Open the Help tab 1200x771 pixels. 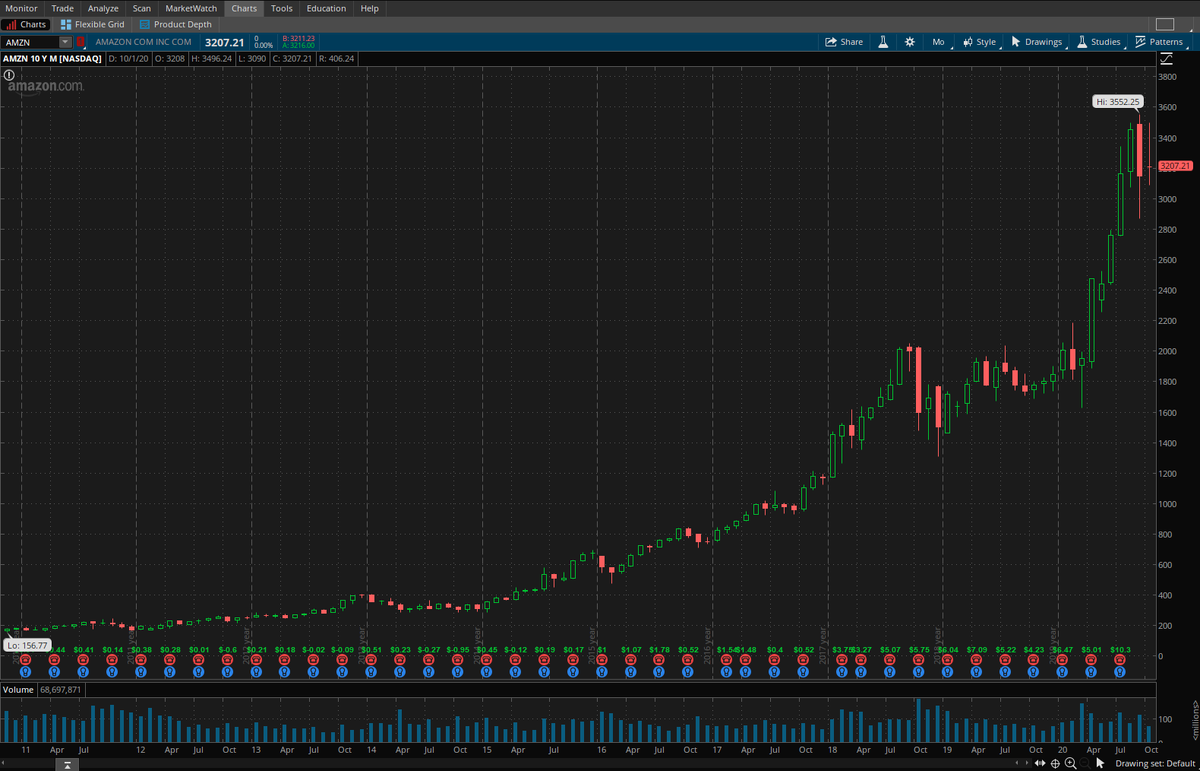[x=369, y=8]
